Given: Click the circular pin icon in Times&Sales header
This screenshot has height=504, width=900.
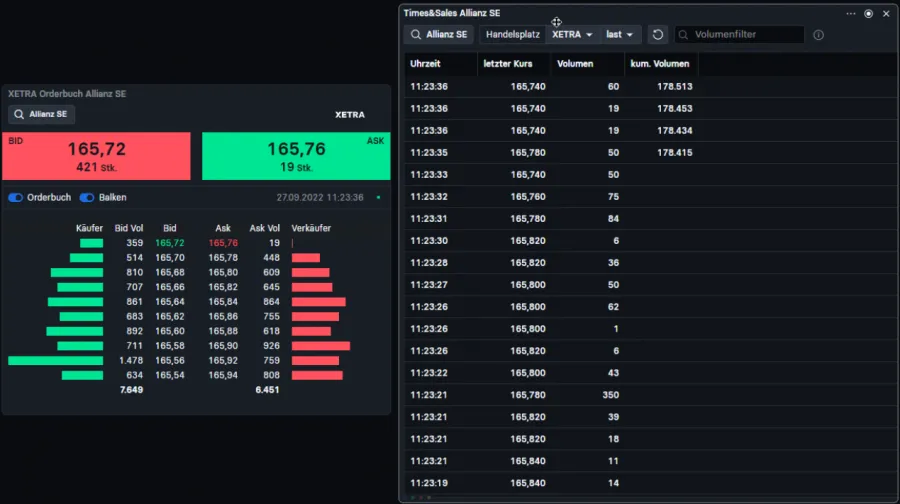Looking at the screenshot, I should [x=868, y=14].
